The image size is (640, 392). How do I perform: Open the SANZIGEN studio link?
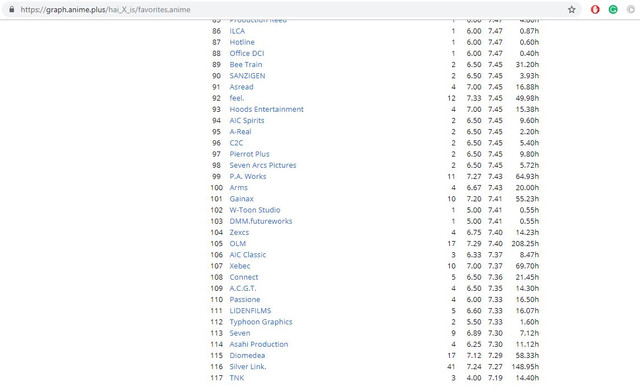(x=247, y=76)
